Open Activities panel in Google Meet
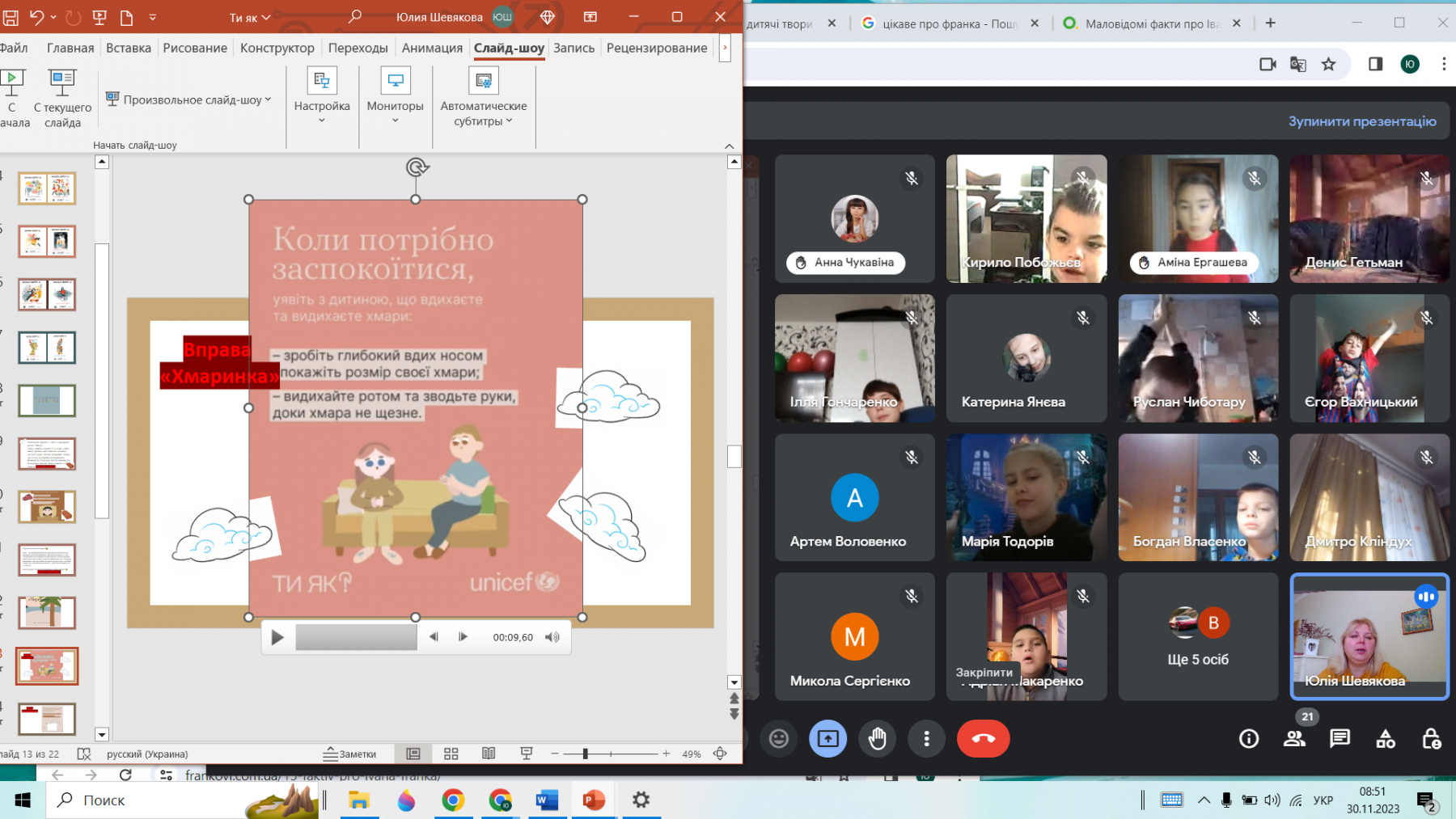 click(1386, 738)
